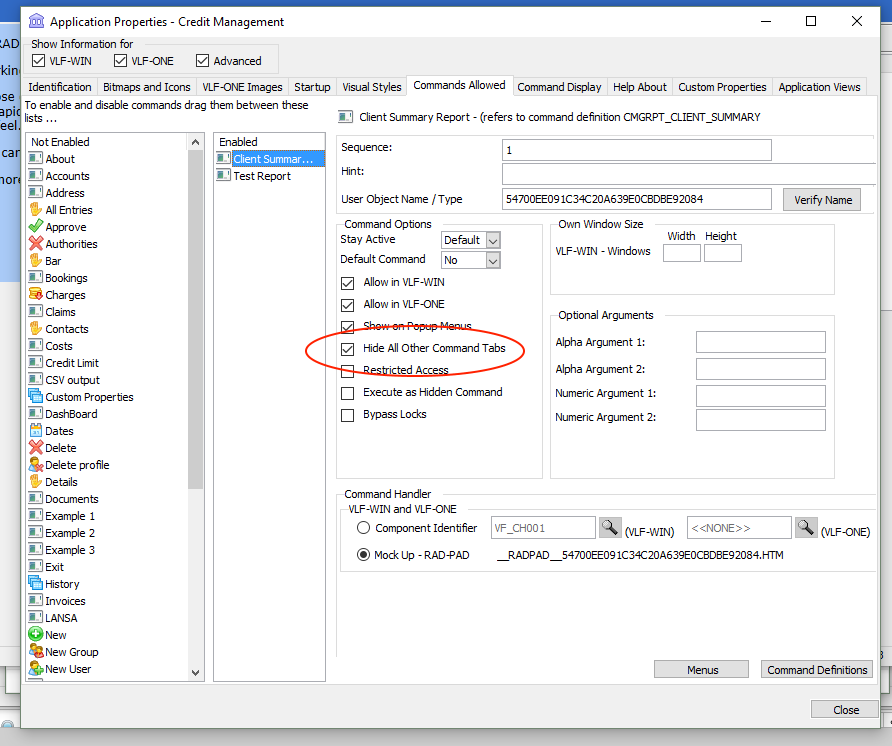Enable Execute as Hidden Command
This screenshot has height=746, width=892.
(348, 393)
